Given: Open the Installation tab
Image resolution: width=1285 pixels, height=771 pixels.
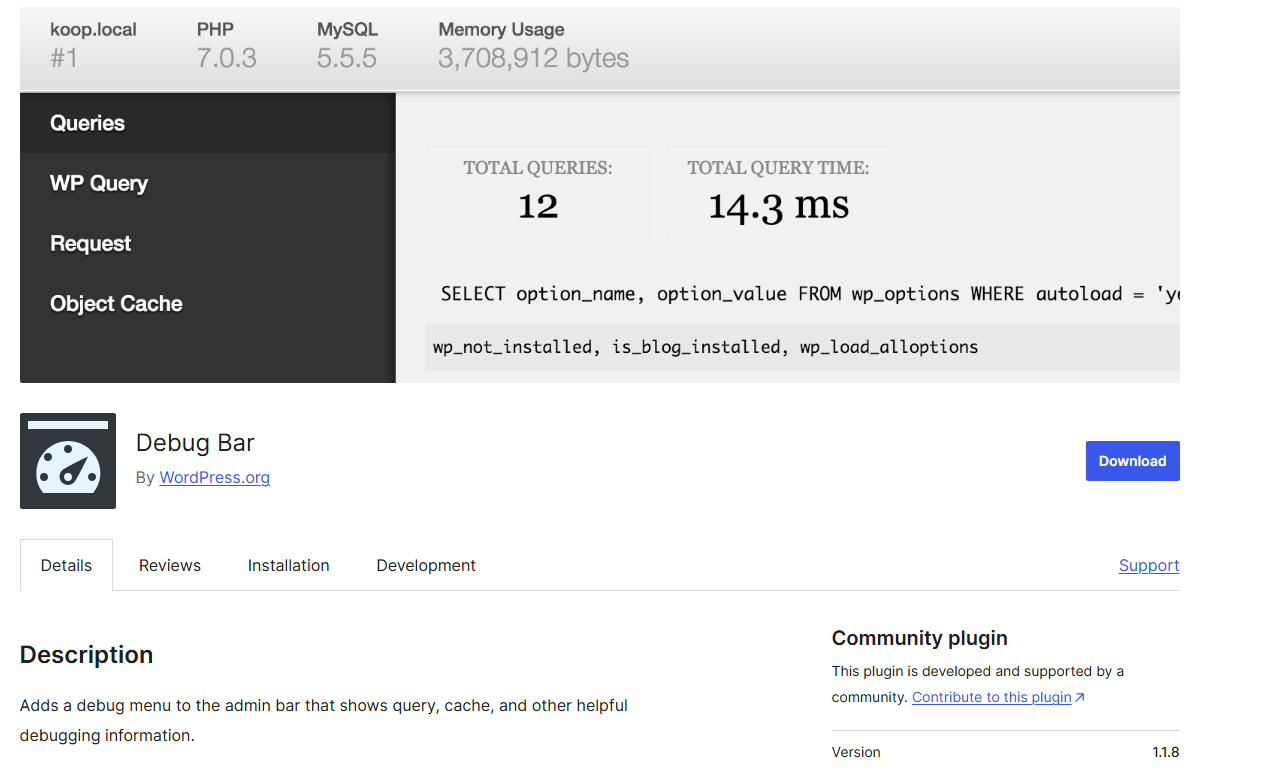Looking at the screenshot, I should coord(288,566).
